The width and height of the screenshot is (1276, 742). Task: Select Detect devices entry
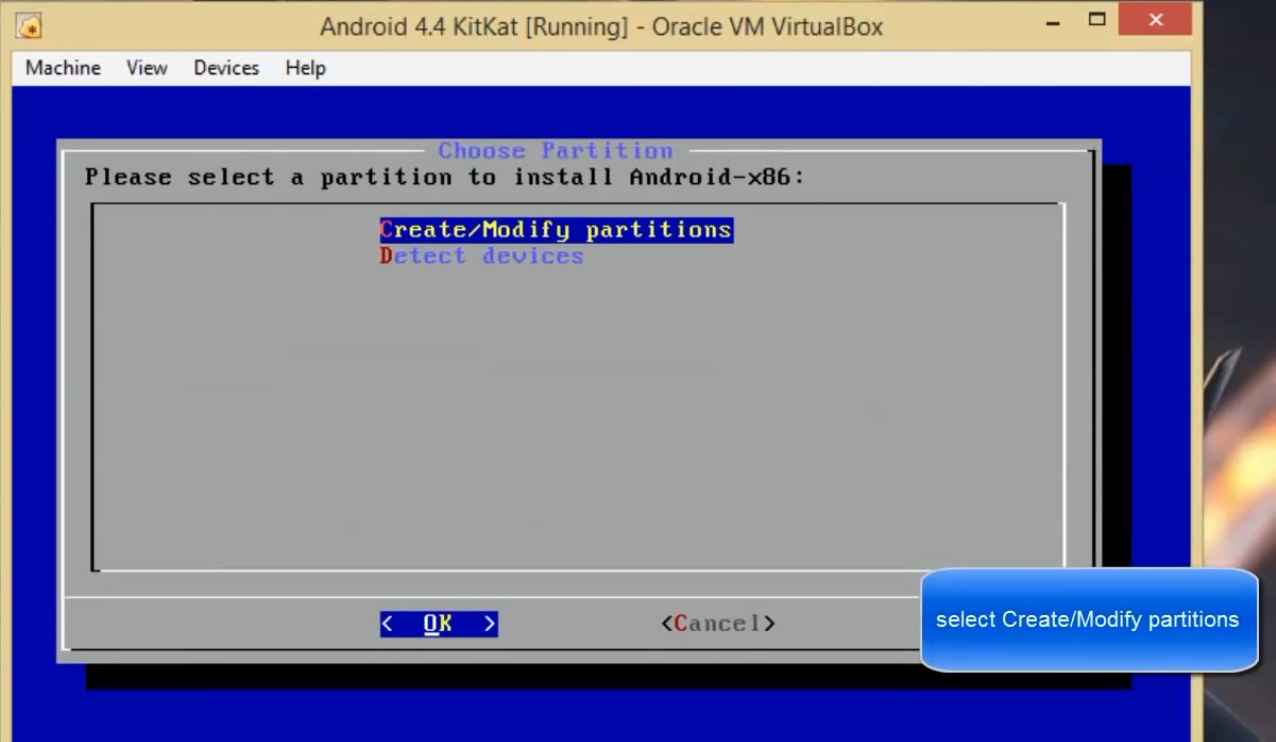[x=481, y=256]
